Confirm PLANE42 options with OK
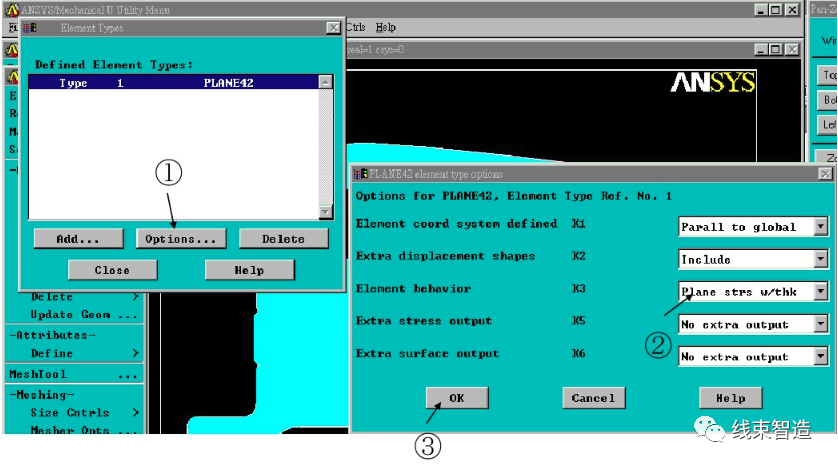 coord(457,398)
